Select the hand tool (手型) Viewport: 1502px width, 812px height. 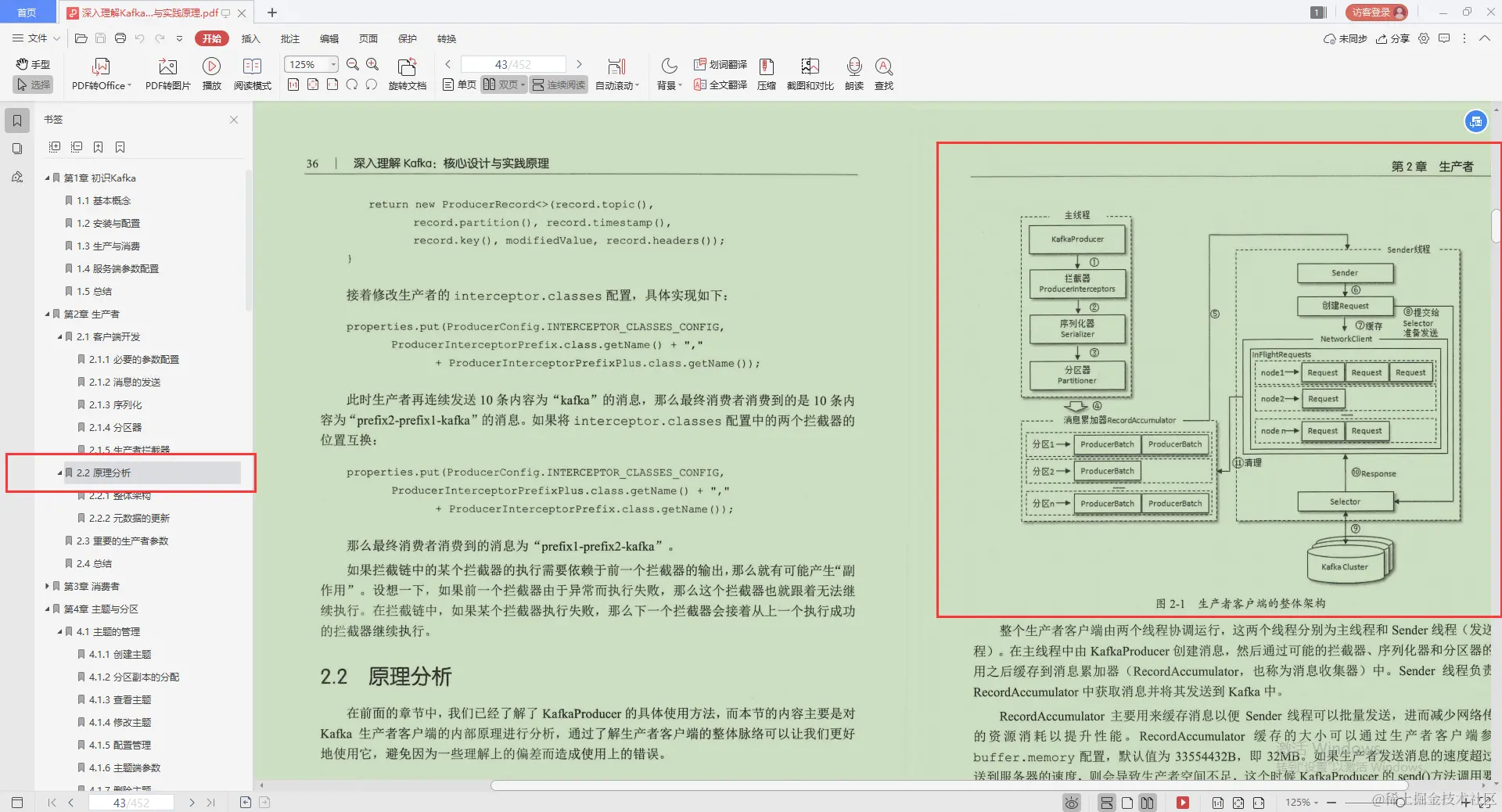(x=31, y=65)
